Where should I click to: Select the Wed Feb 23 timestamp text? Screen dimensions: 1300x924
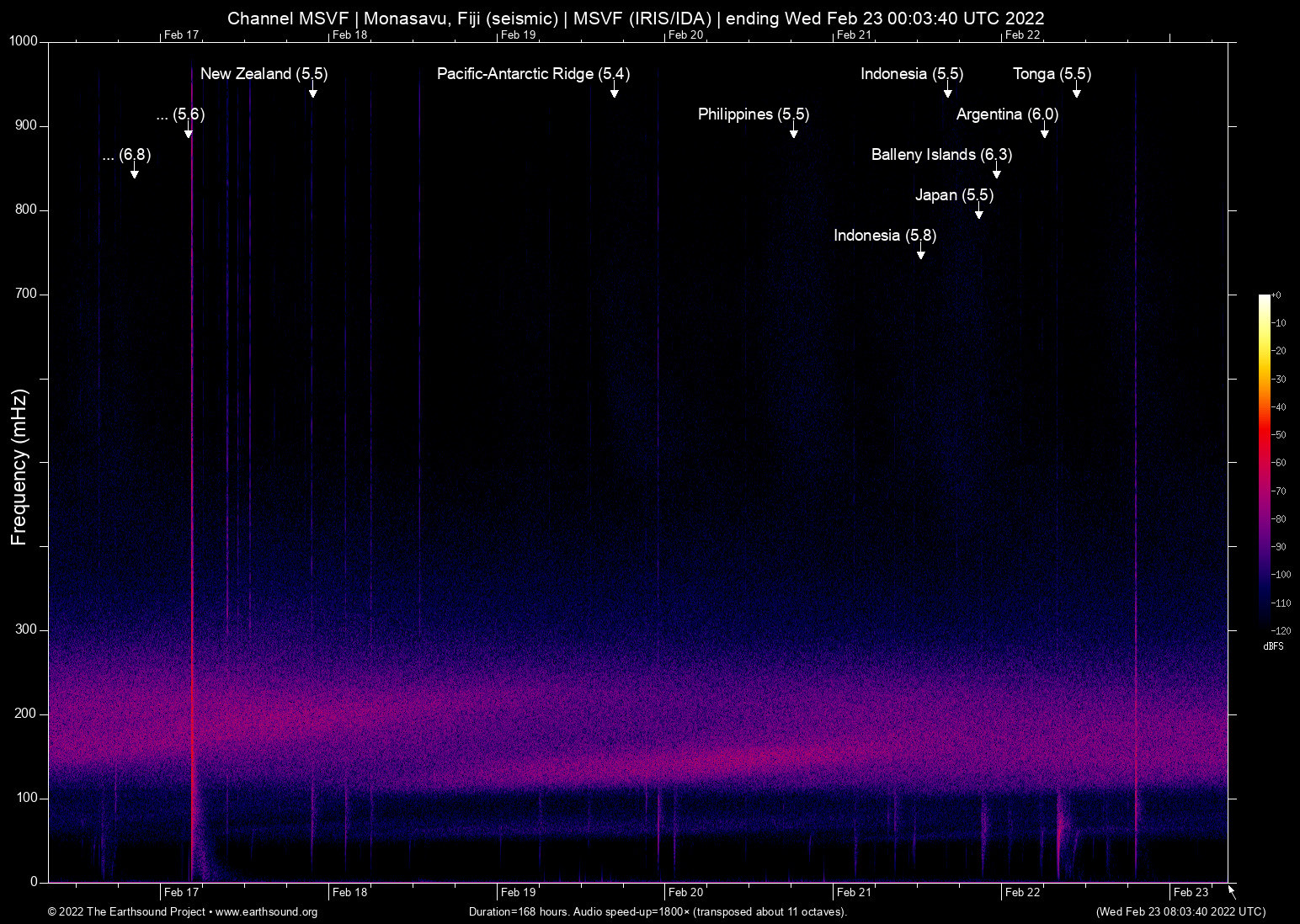pyautogui.click(x=1180, y=911)
